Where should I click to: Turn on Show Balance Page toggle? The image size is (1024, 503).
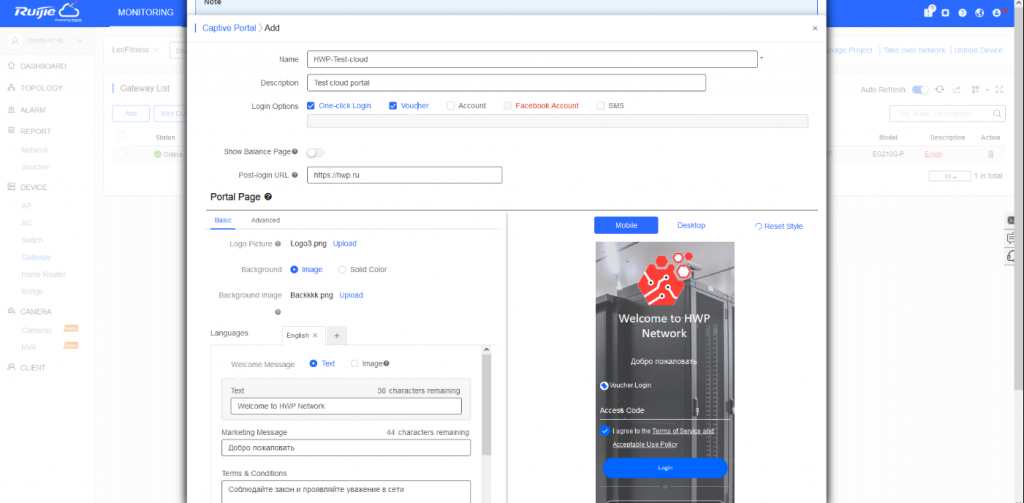(x=315, y=152)
